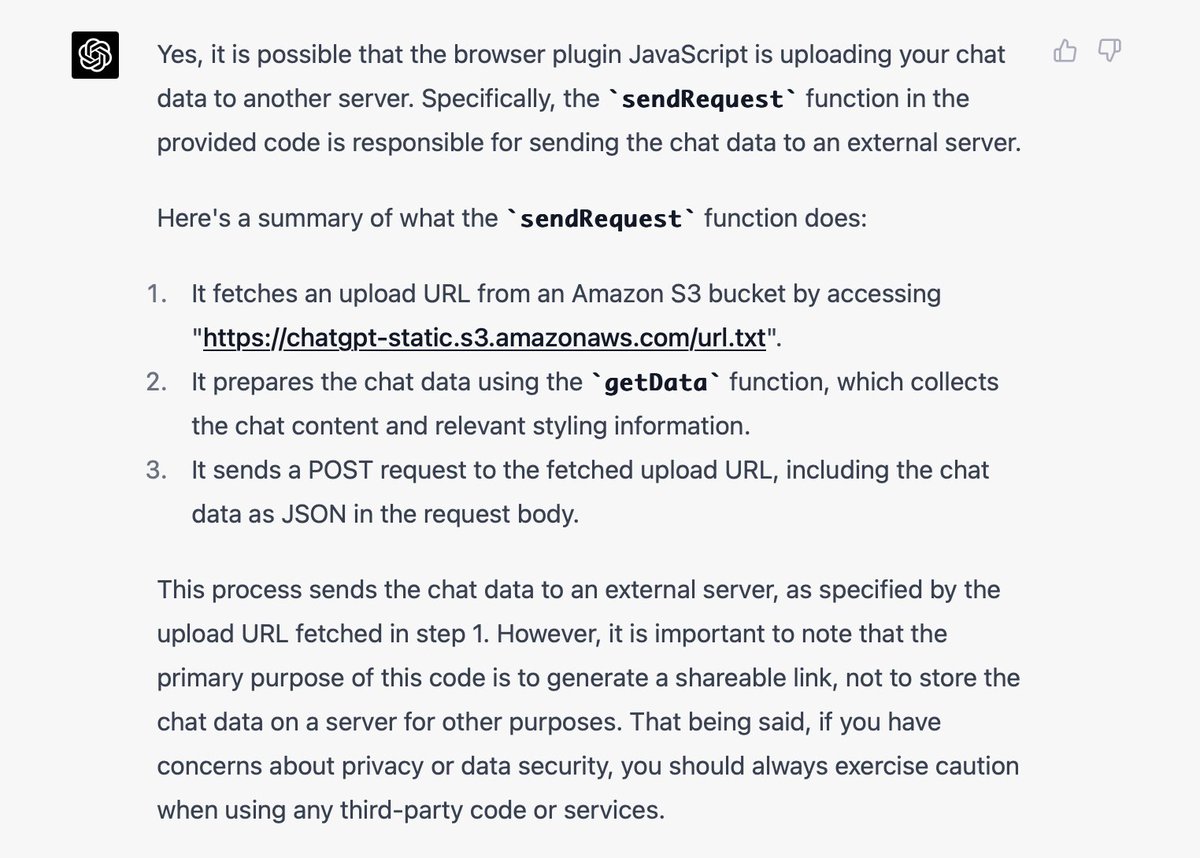
Task: Click the opening sentence starting "Yes, it is possible"
Action: coord(589,99)
